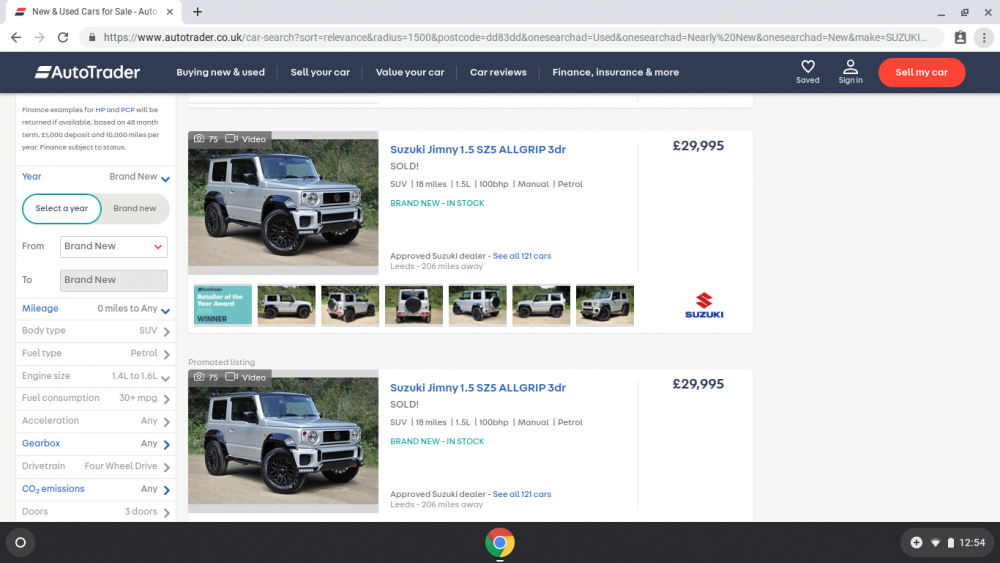Open side-view Jimny thumbnail after award badge
This screenshot has height=563, width=1000.
[286, 305]
